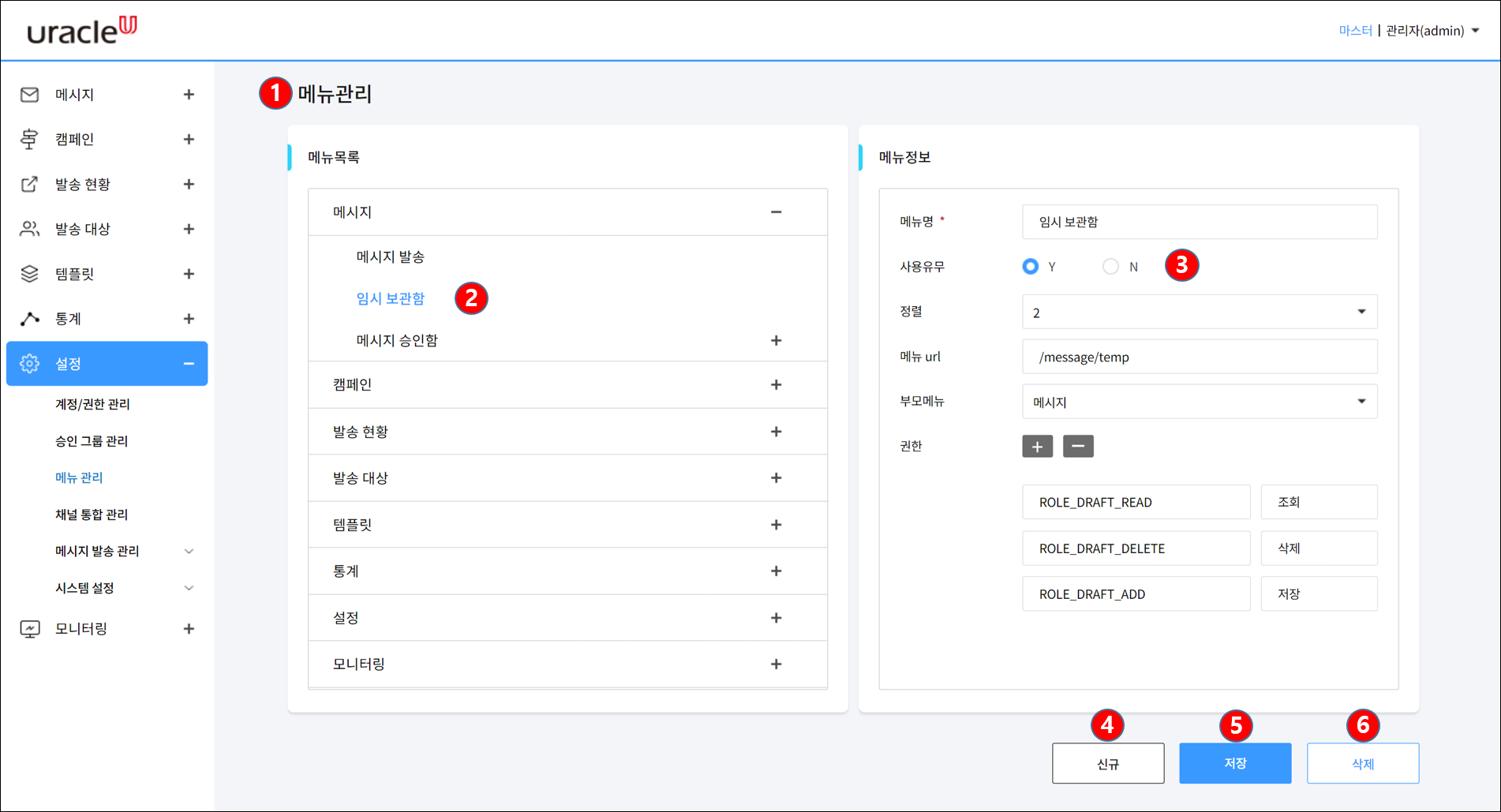
Task: Open 승인 그룹 관리 in the sidebar
Action: pyautogui.click(x=92, y=441)
